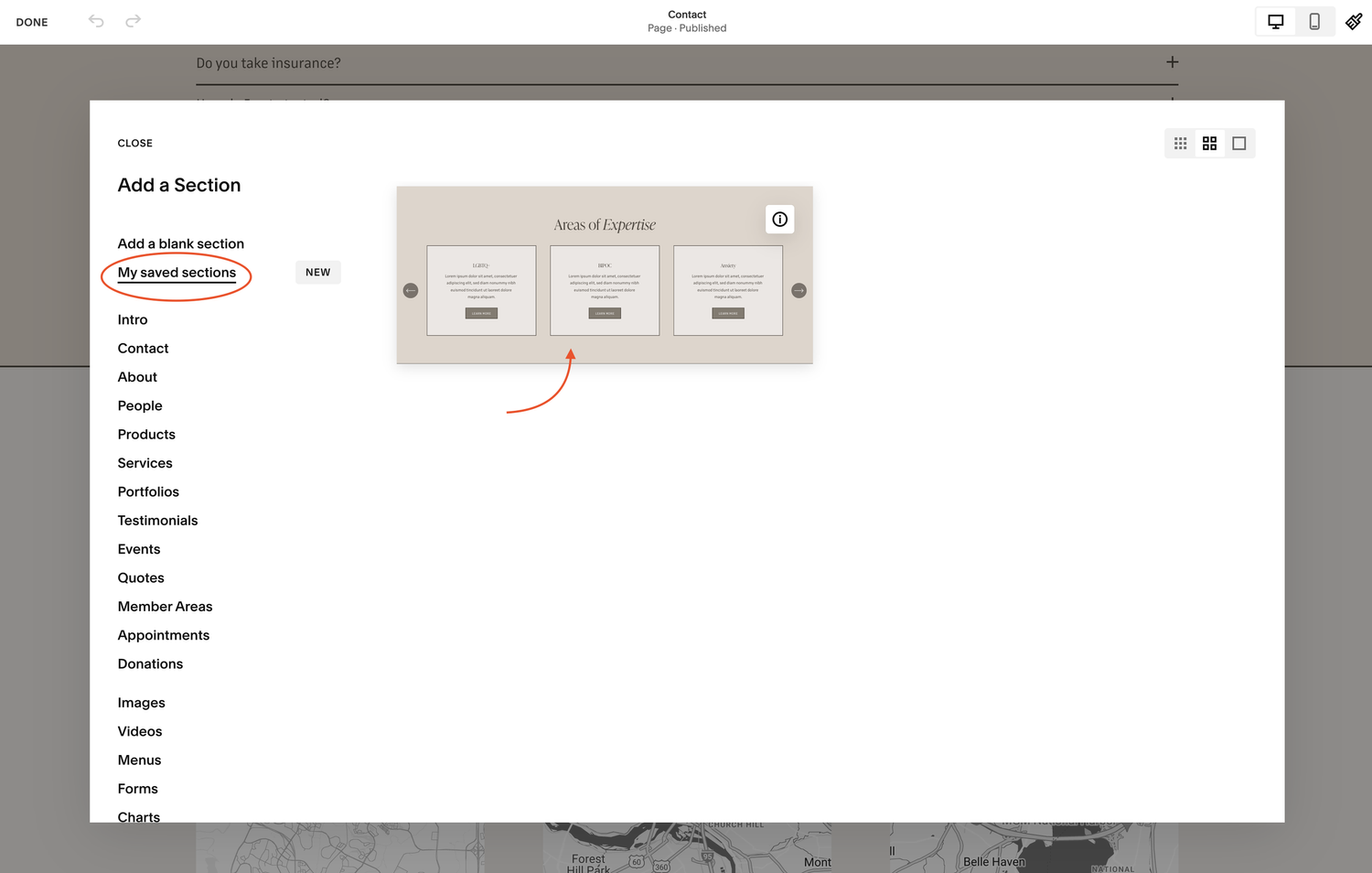The height and width of the screenshot is (873, 1372).
Task: Open the Appointments section category
Action: coord(164,635)
